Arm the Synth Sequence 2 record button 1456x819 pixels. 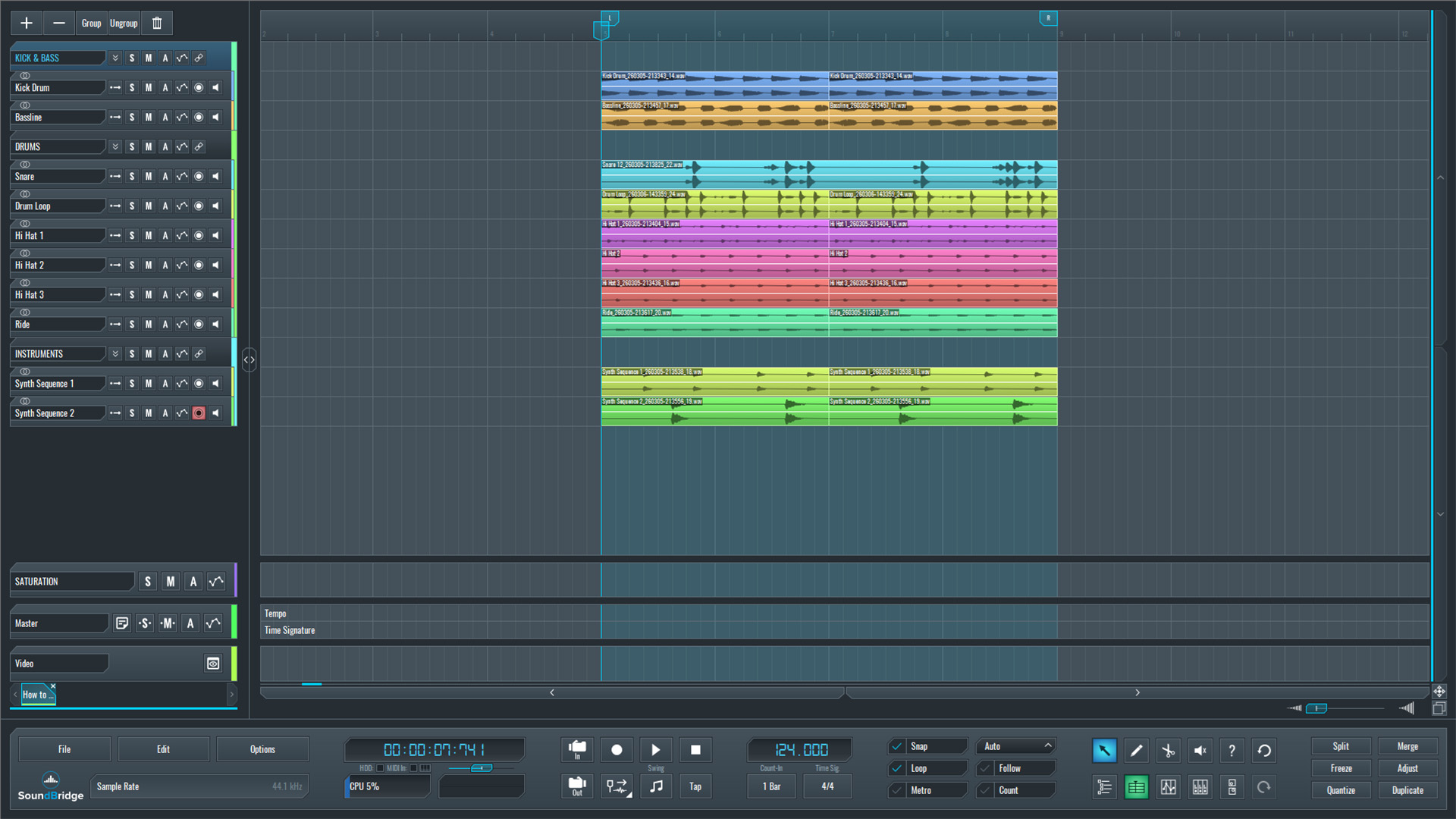[199, 413]
